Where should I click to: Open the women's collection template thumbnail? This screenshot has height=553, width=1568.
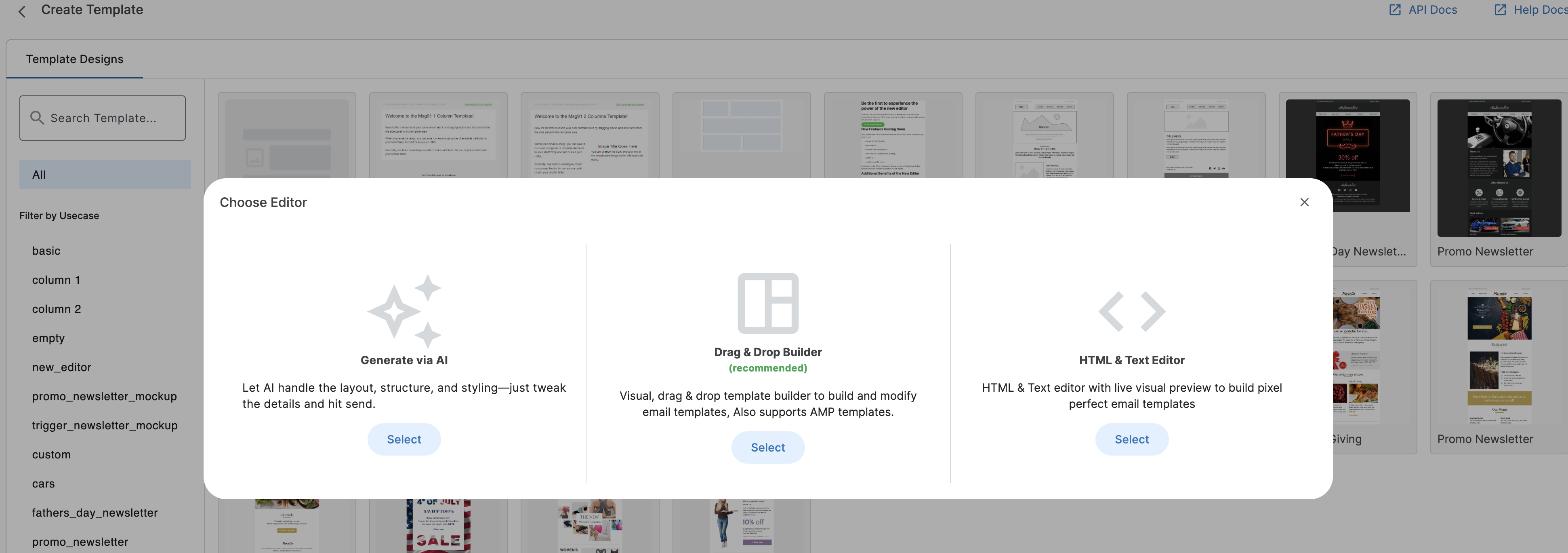pyautogui.click(x=590, y=526)
